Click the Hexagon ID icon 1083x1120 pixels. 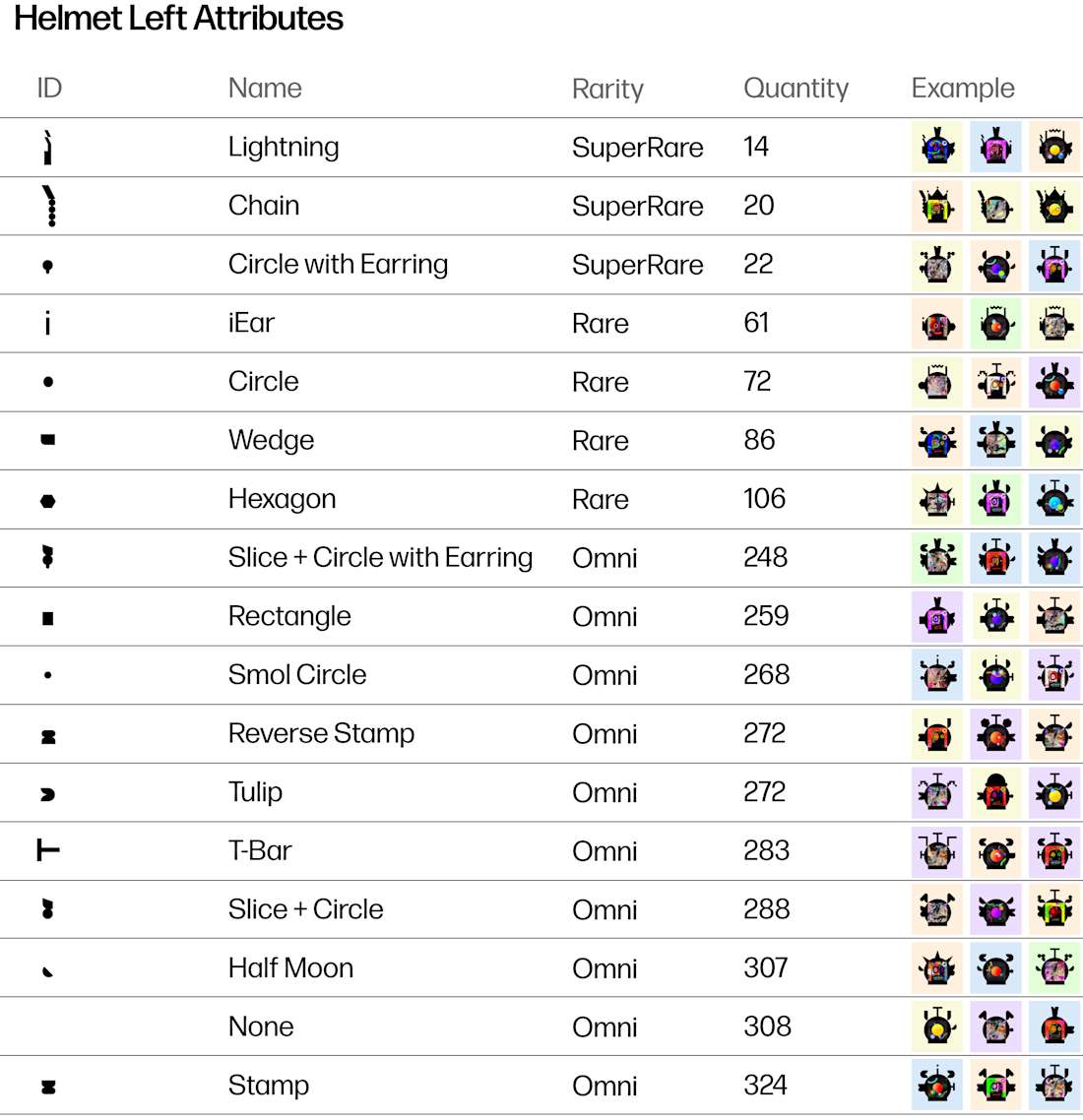(48, 501)
